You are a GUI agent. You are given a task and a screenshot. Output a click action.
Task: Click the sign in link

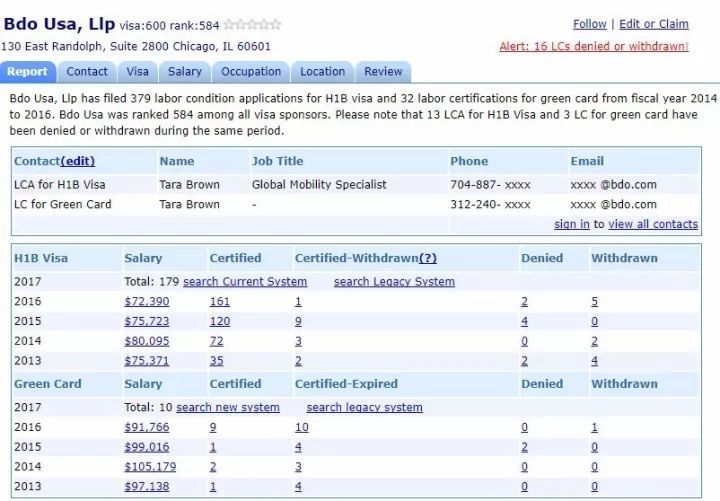pos(572,224)
